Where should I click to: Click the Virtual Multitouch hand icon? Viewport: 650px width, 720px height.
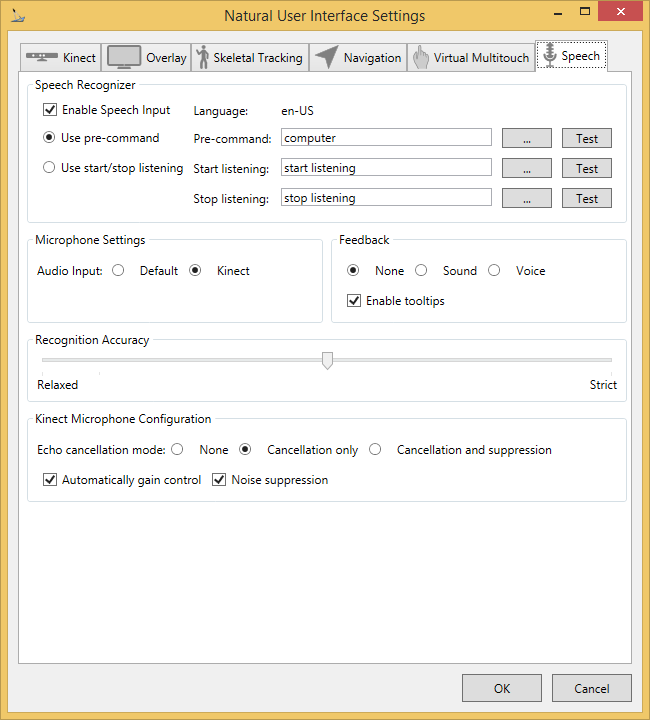coord(420,57)
